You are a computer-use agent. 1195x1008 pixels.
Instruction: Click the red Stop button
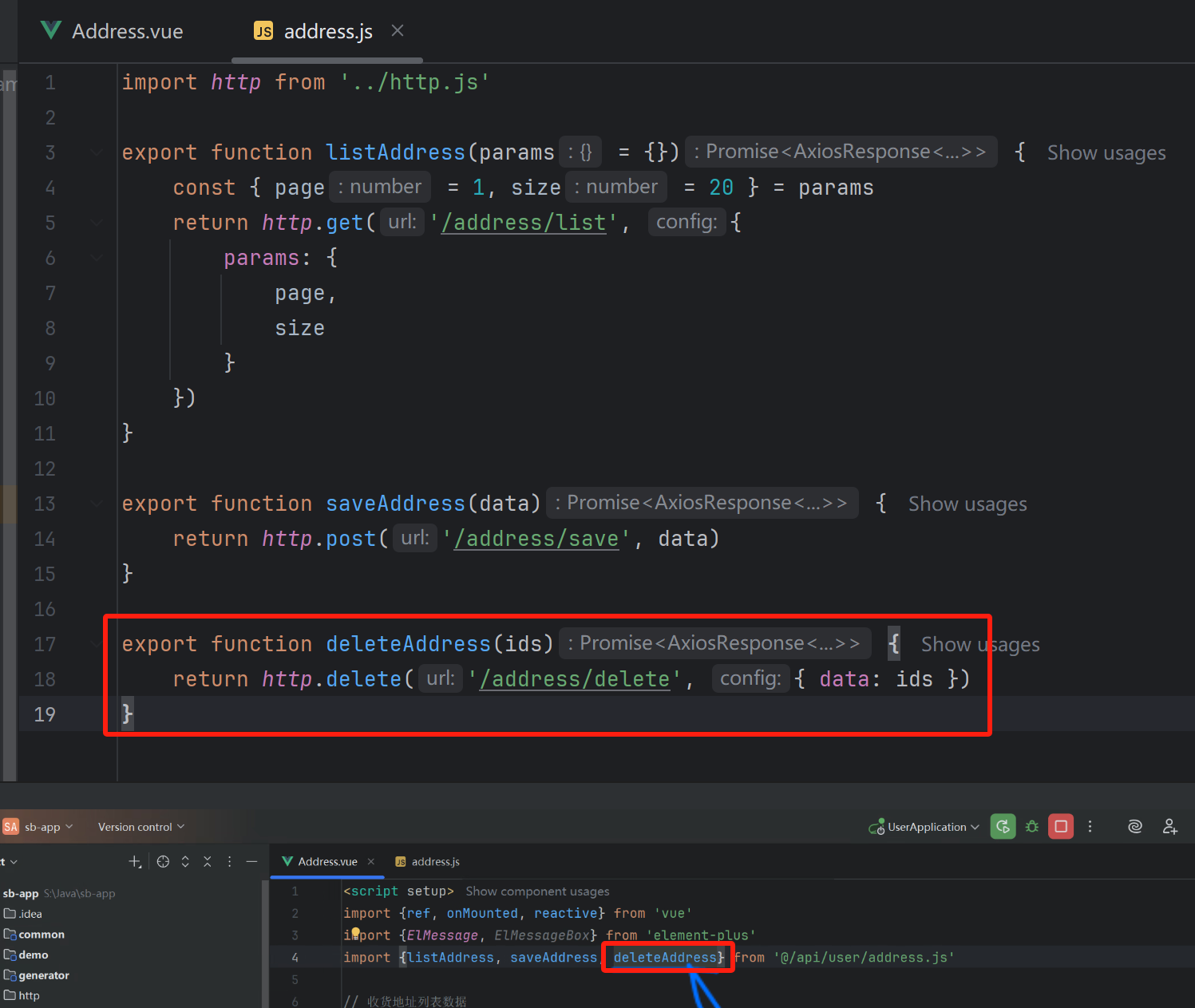point(1061,827)
